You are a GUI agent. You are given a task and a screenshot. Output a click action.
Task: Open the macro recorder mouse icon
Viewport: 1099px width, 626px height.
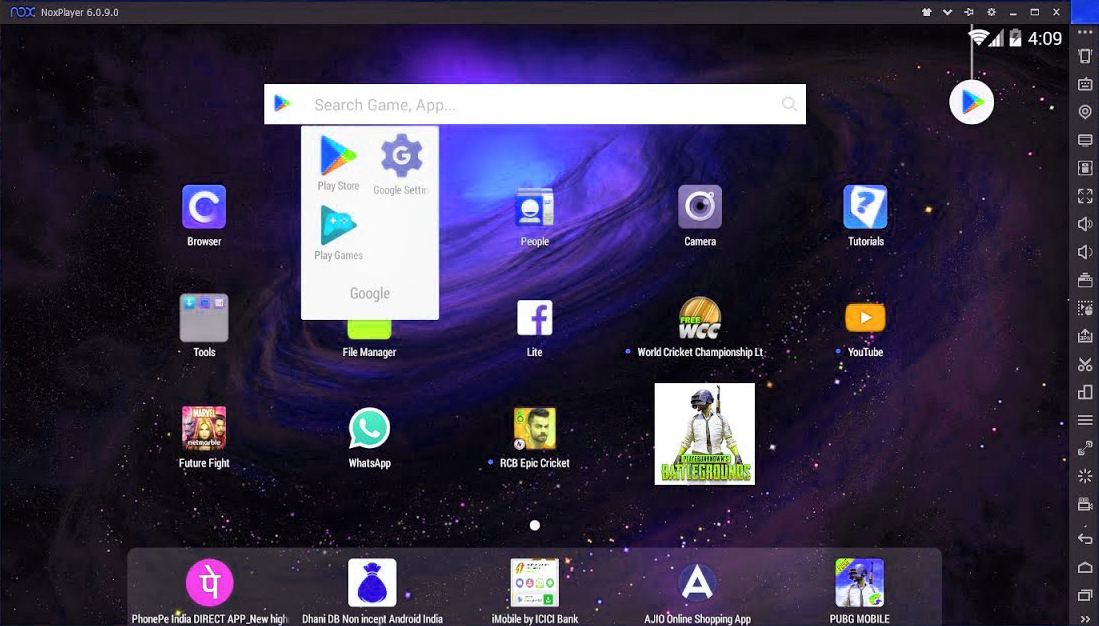click(1085, 308)
